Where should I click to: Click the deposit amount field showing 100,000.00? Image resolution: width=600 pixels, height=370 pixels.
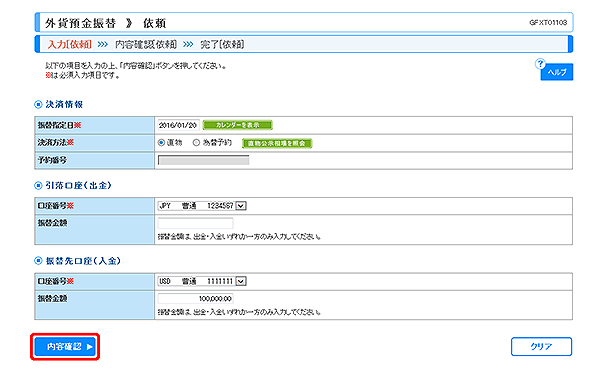click(x=196, y=298)
